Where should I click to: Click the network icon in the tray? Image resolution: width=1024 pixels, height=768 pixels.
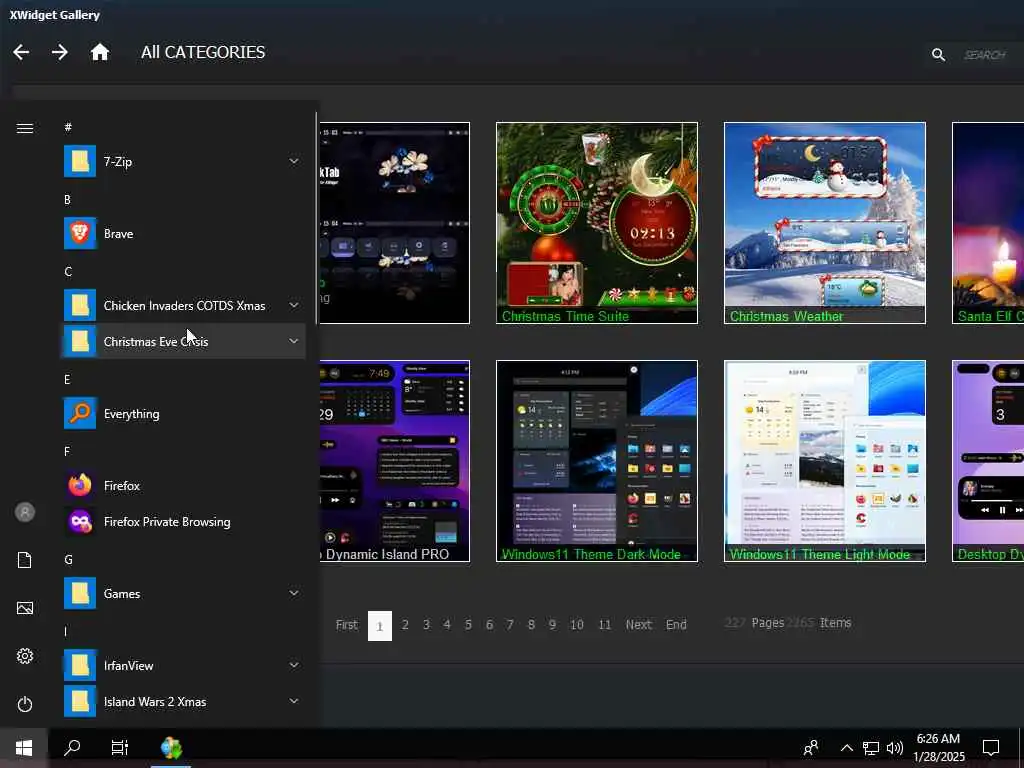coord(871,748)
